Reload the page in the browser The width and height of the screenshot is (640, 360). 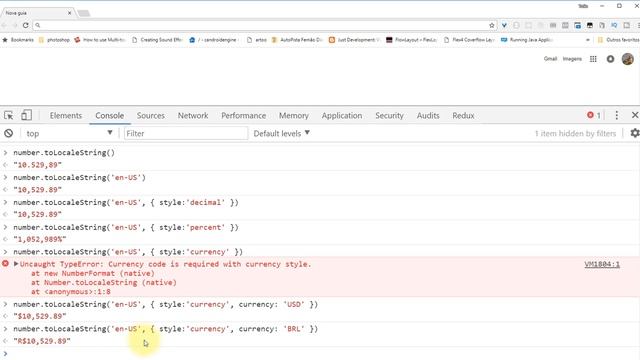click(x=25, y=25)
